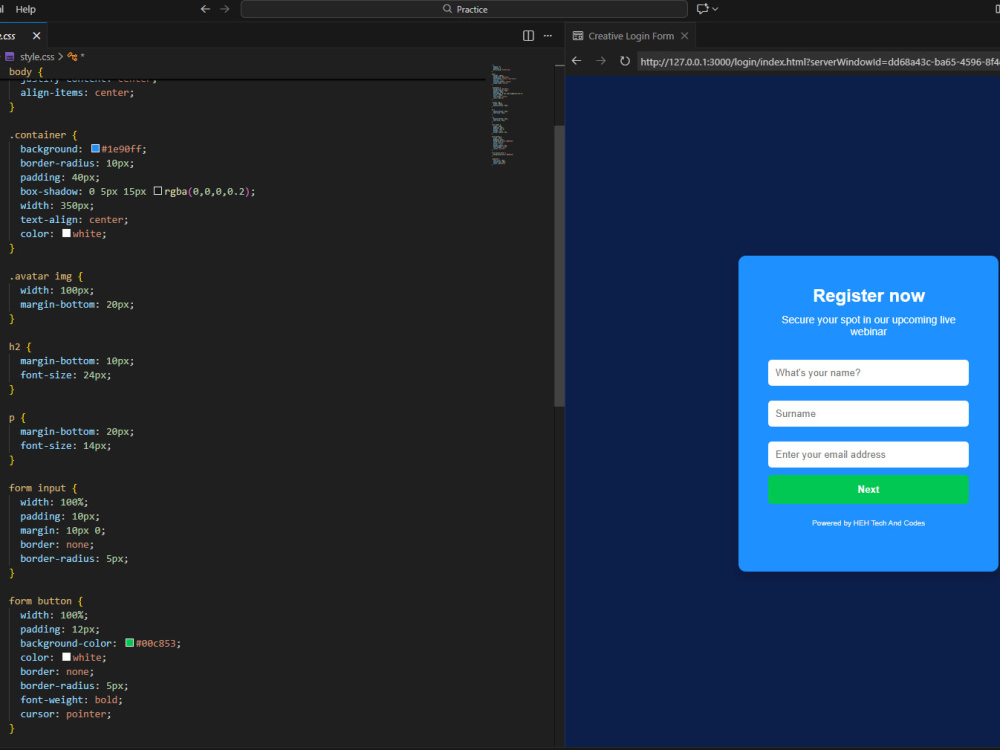Open the Practice command search box
1000x750 pixels.
(x=464, y=9)
